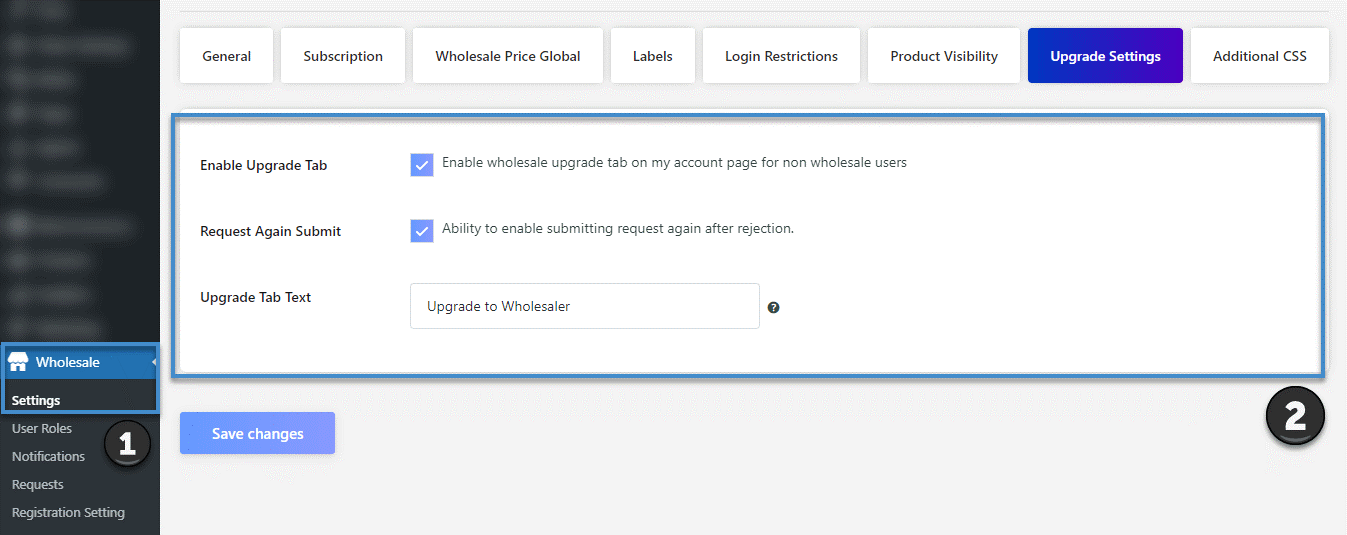Toggle the Enable Upgrade Tab checkbox
This screenshot has width=1347, height=535.
pos(421,164)
